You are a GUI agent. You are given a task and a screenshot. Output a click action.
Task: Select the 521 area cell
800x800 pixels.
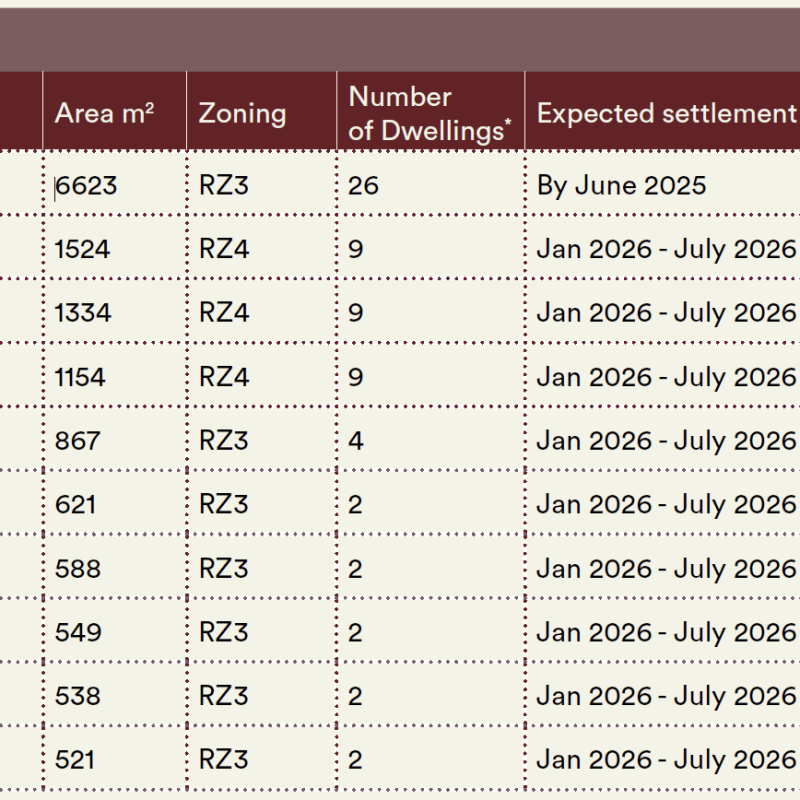76,761
